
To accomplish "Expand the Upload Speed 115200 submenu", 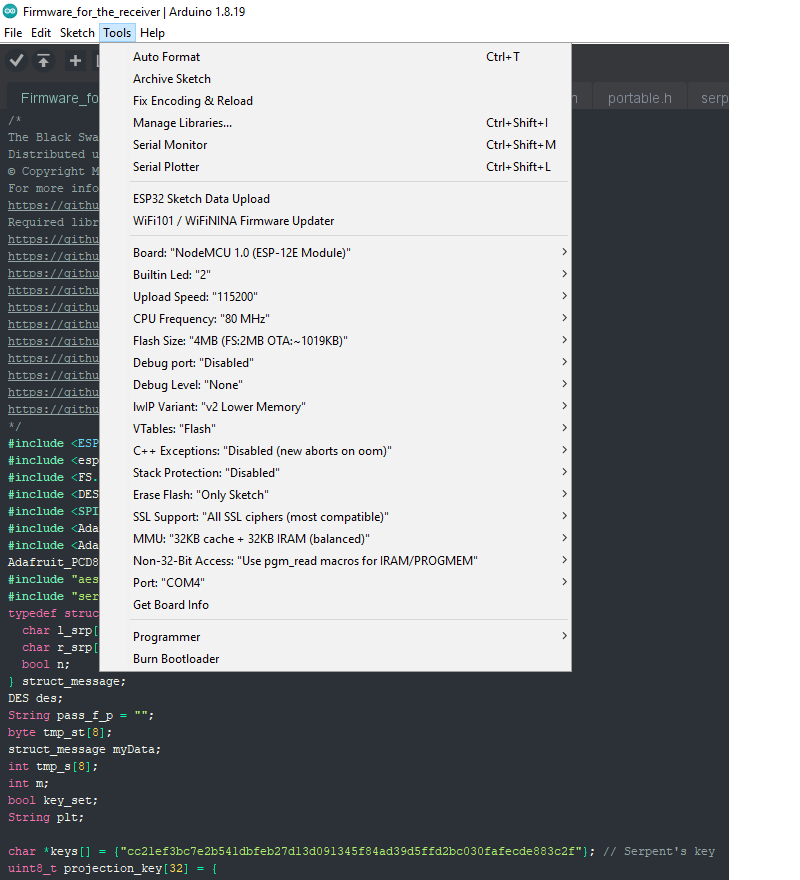I will 335,297.
